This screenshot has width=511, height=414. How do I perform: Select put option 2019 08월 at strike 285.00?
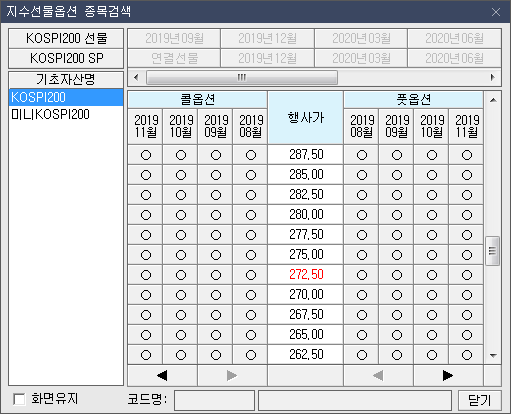pyautogui.click(x=362, y=175)
